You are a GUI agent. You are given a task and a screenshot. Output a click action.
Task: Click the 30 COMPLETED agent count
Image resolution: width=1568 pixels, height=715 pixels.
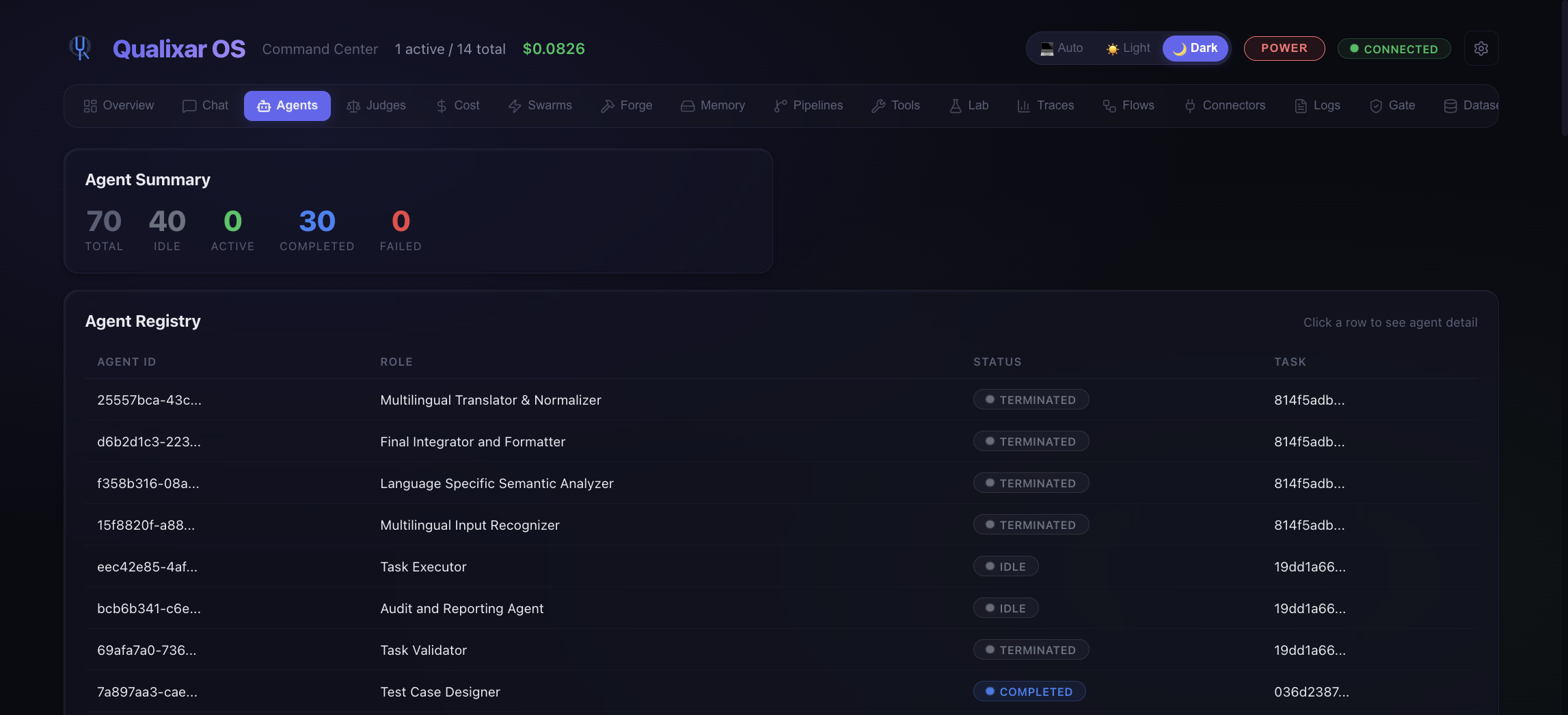pyautogui.click(x=317, y=230)
